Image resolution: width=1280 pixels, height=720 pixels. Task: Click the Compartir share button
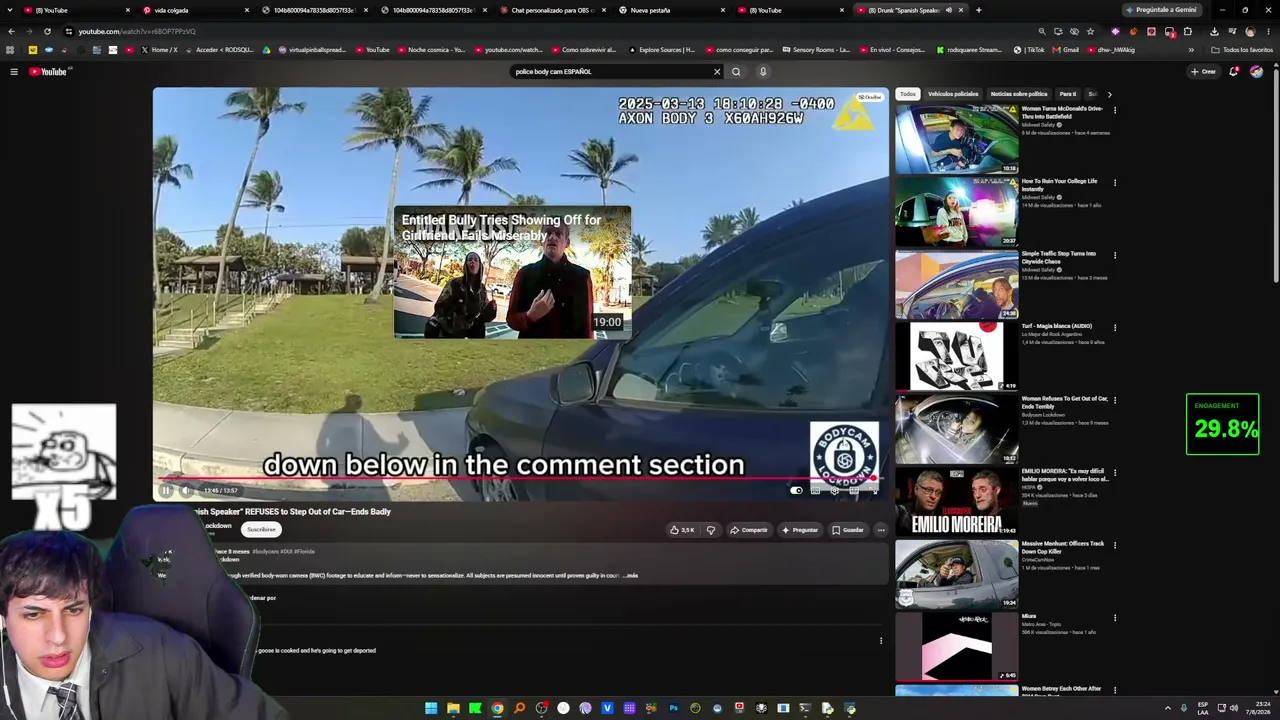tap(749, 530)
